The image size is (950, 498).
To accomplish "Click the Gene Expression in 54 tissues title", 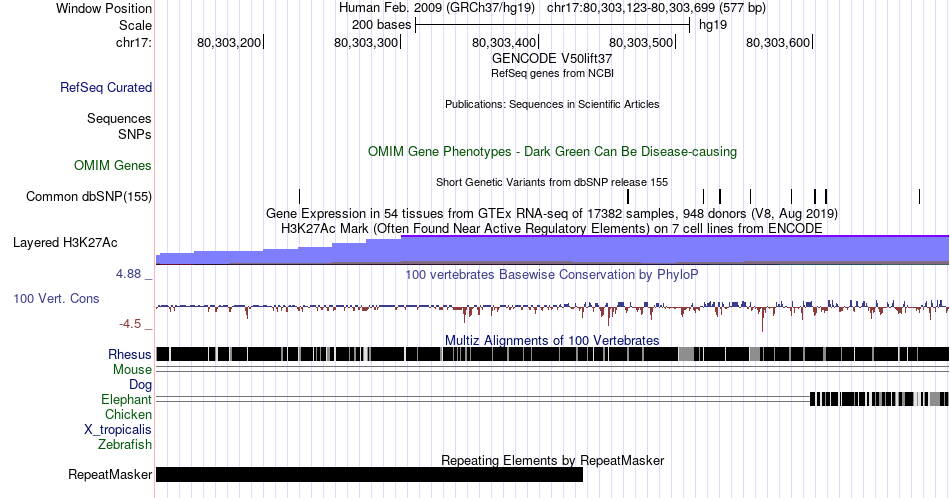I will pos(552,213).
